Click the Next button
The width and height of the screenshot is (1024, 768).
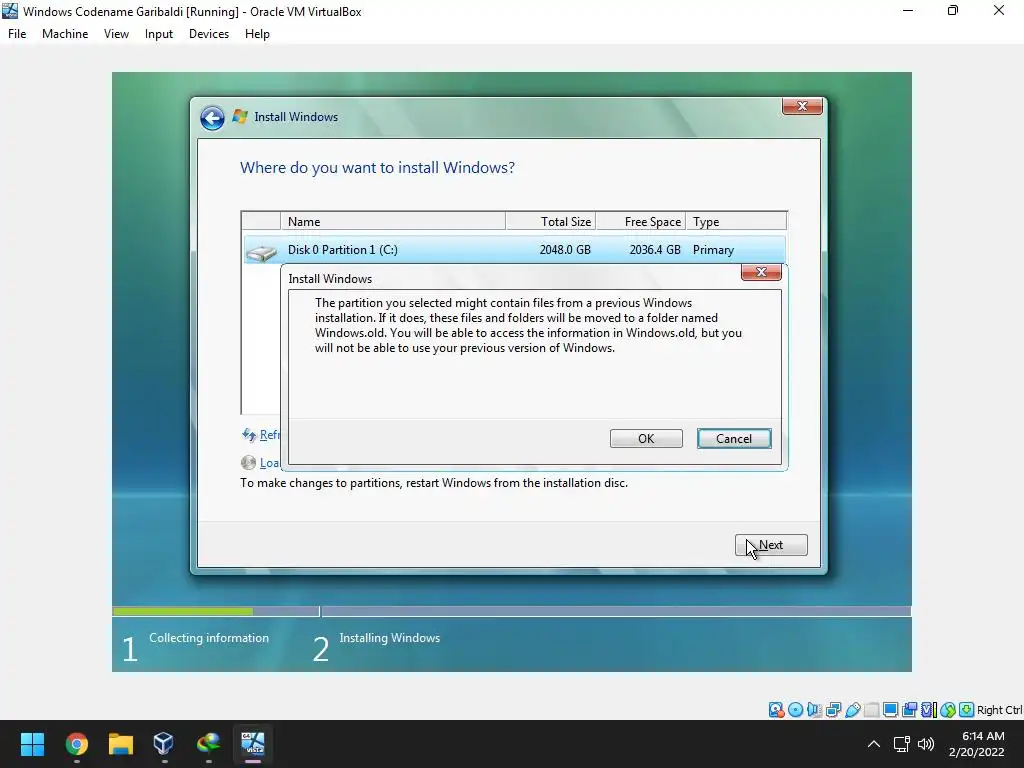(x=771, y=545)
